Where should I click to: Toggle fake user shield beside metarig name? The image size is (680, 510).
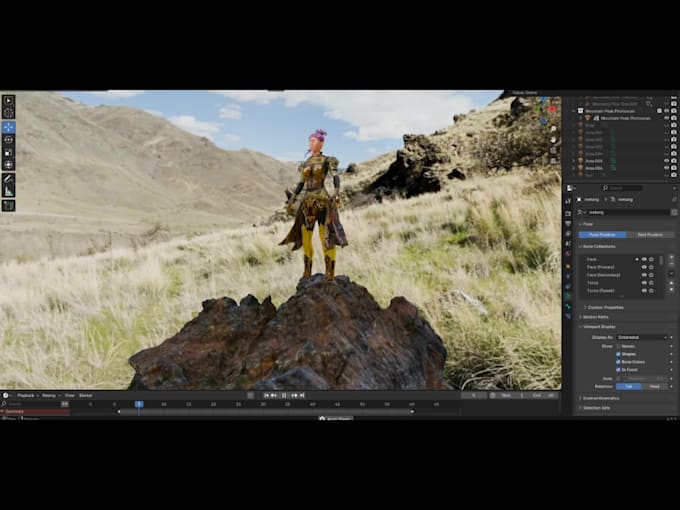click(674, 212)
